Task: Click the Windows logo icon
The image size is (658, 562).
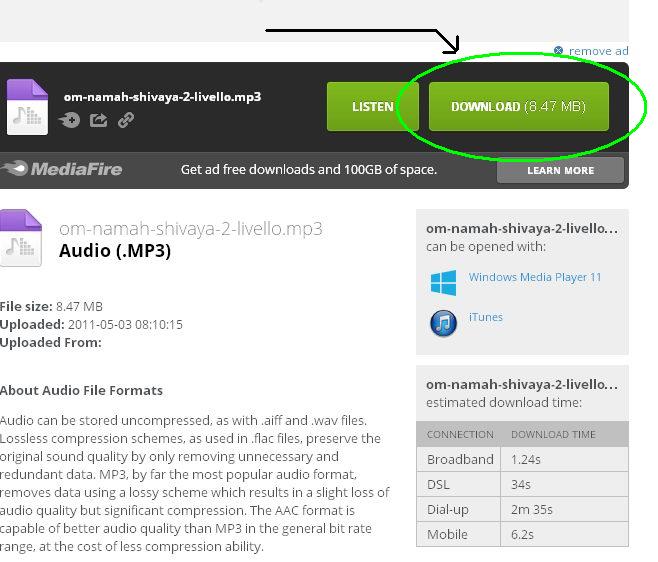Action: point(443,283)
